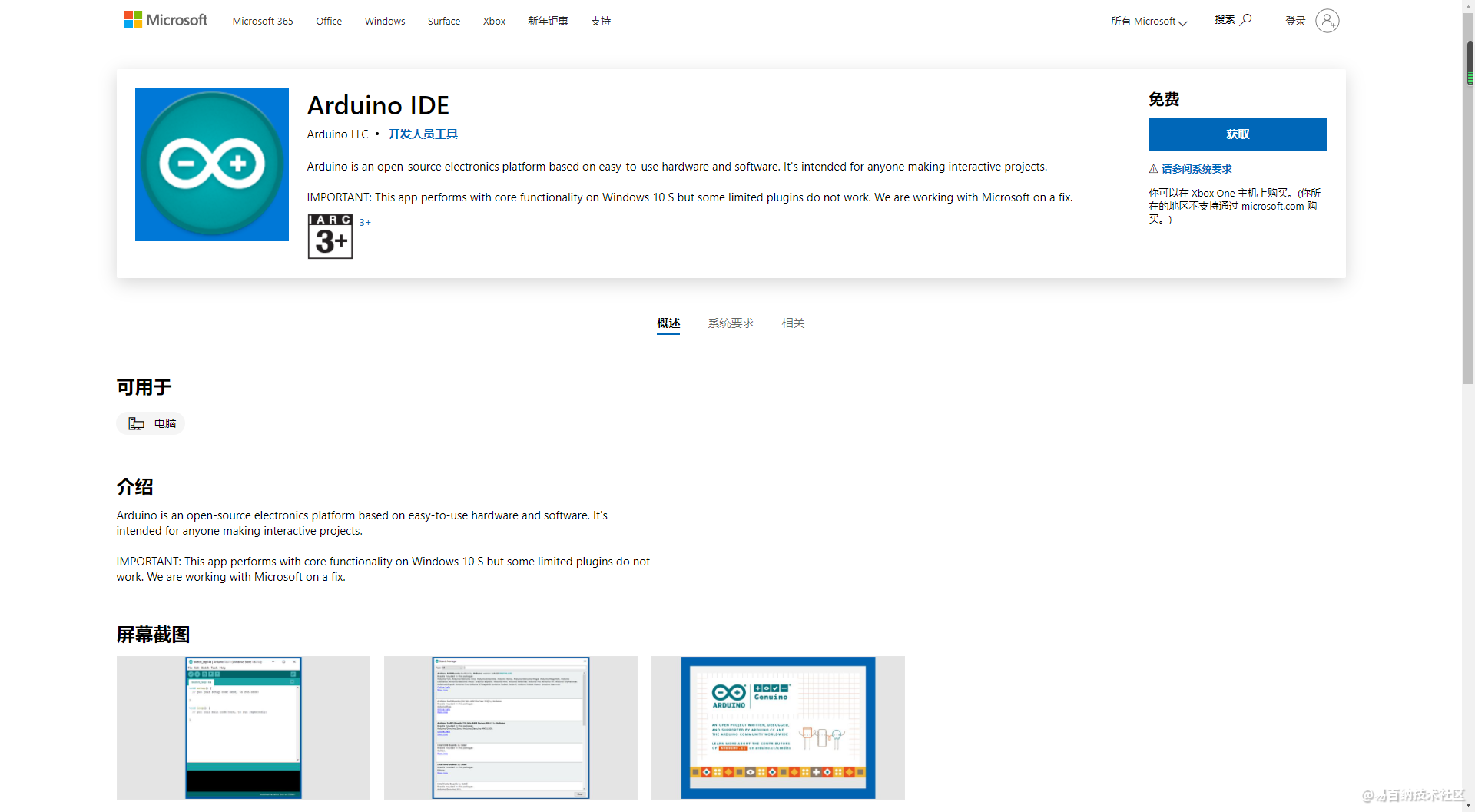Click the Arduino IDE title text
Screen dimensions: 1475x812
(x=378, y=105)
